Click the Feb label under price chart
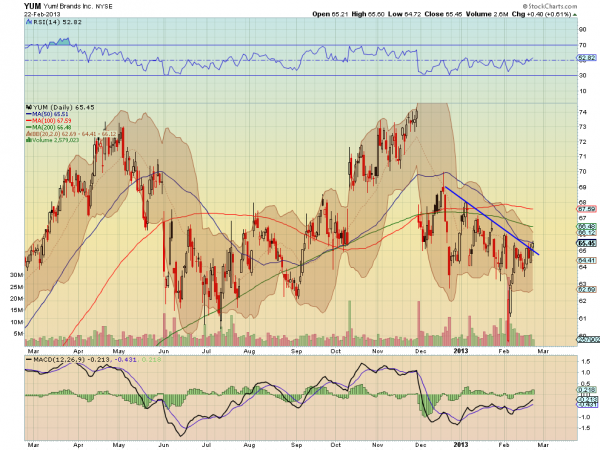600x450 pixels. point(504,351)
